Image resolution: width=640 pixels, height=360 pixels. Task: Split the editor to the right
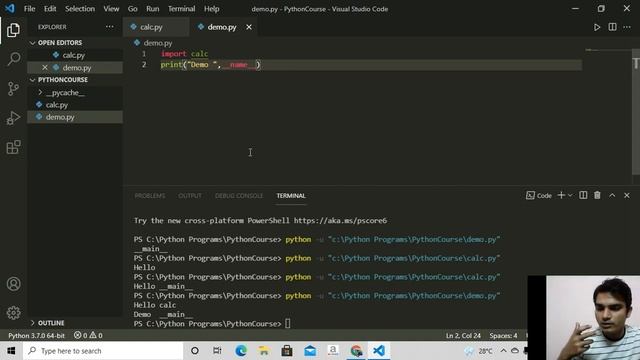(612, 27)
